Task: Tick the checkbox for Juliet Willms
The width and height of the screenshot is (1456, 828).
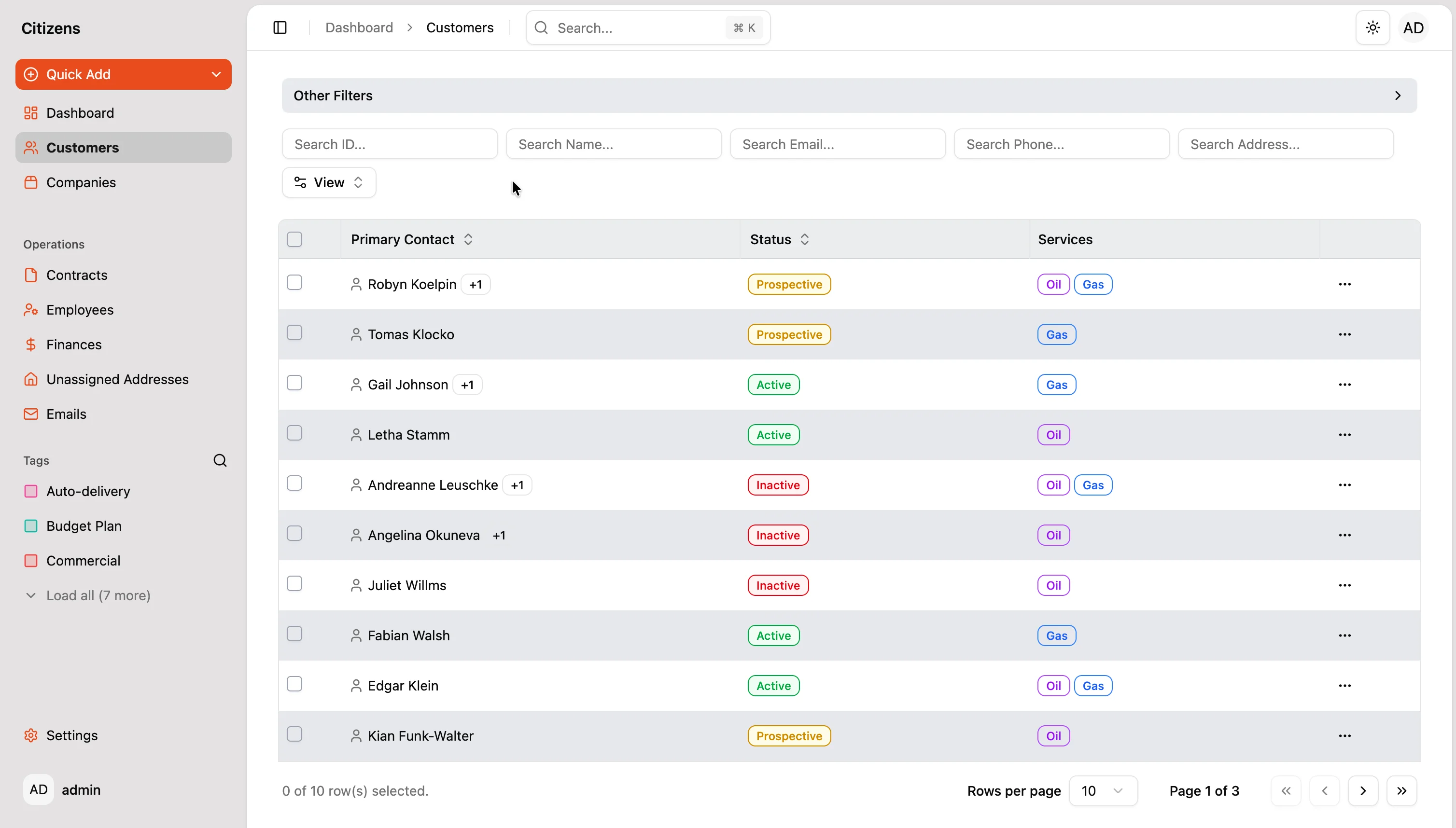Action: (294, 583)
